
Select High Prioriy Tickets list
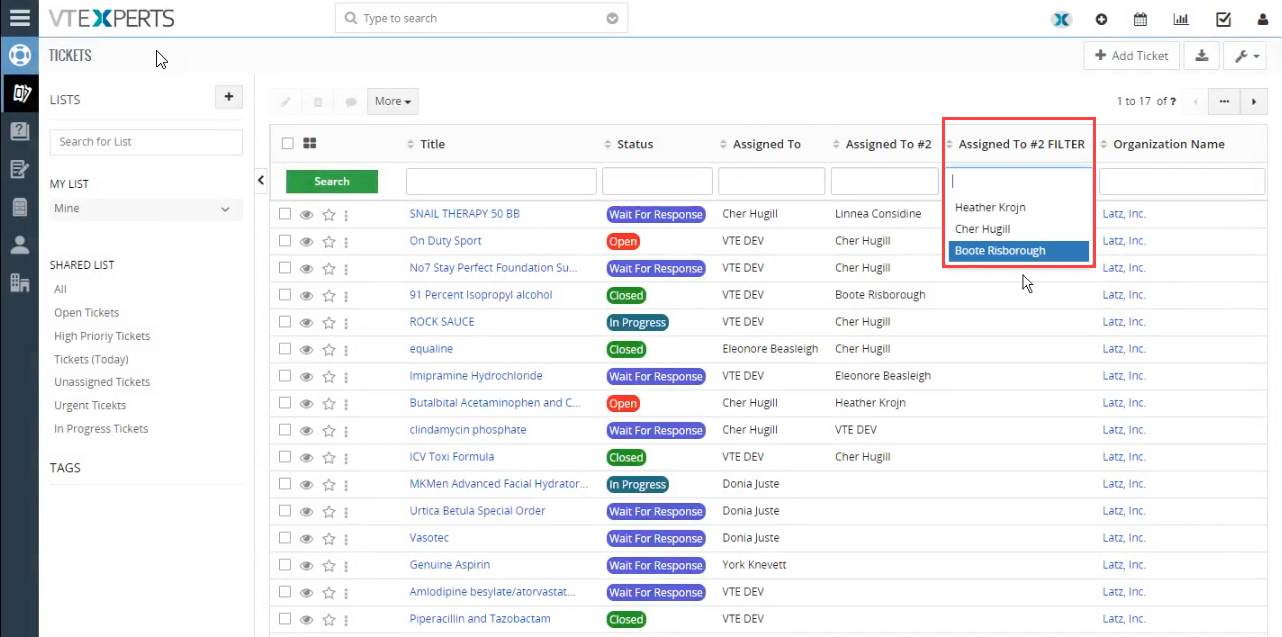click(x=102, y=336)
